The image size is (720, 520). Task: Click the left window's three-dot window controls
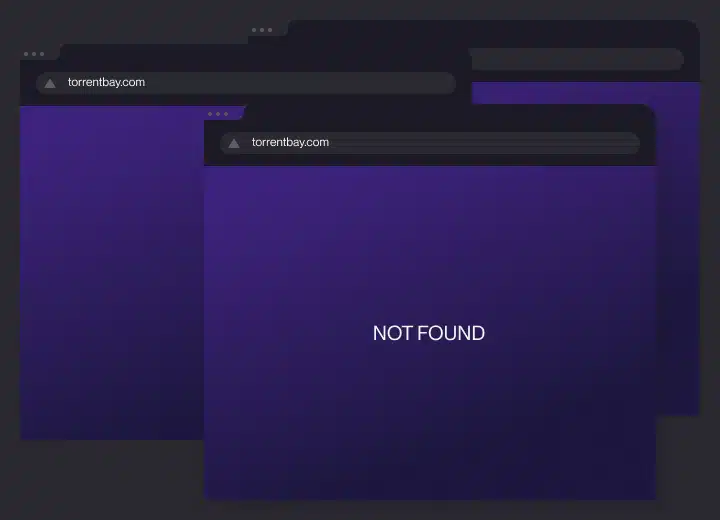(x=34, y=54)
